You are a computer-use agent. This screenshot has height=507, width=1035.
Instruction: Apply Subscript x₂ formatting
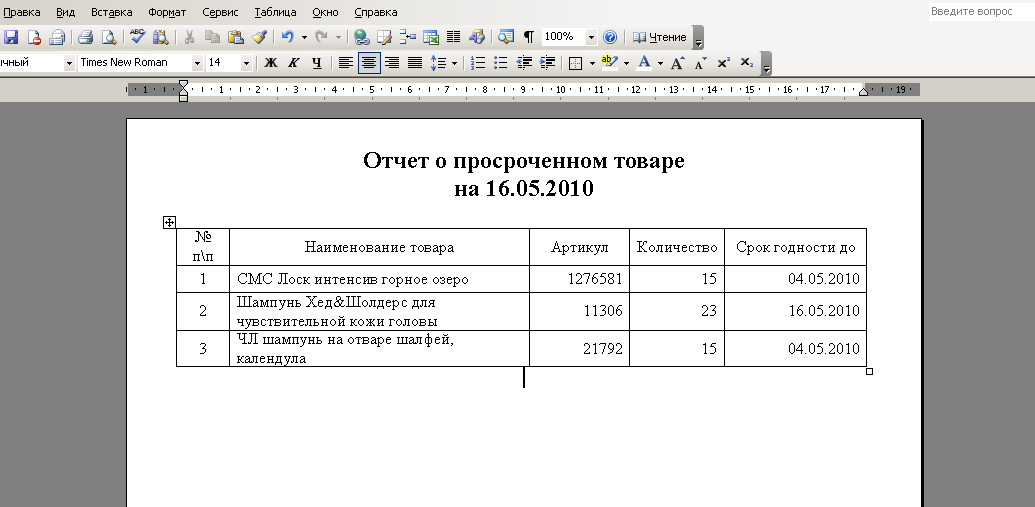coord(747,63)
